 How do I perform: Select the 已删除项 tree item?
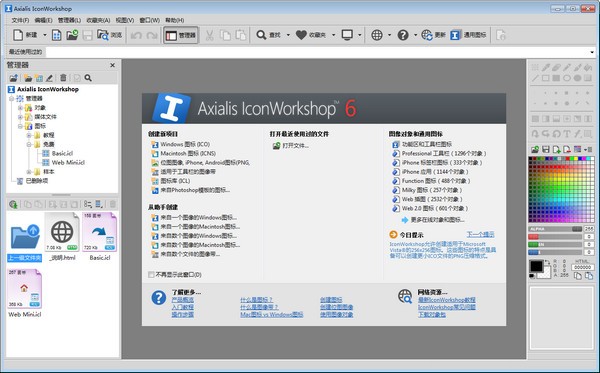[37, 181]
